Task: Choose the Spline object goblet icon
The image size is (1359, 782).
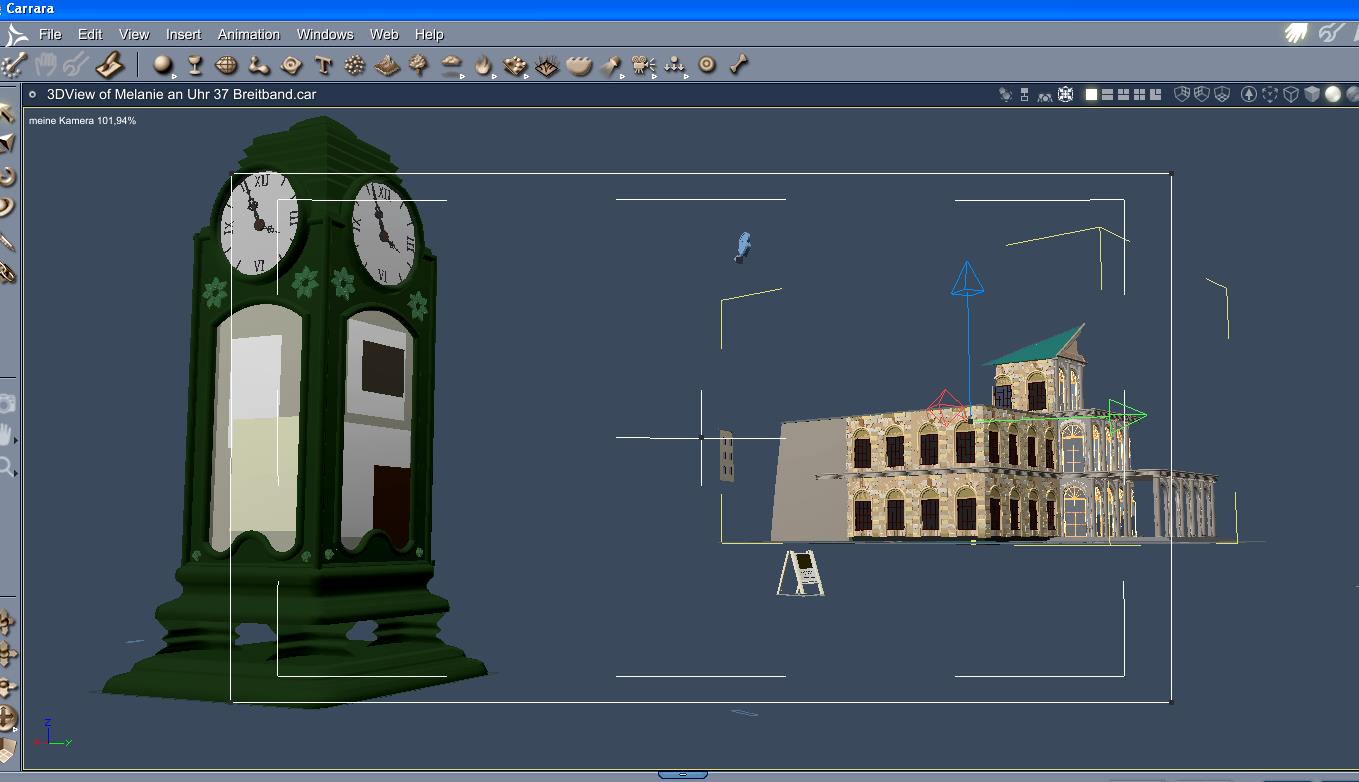Action: click(195, 65)
